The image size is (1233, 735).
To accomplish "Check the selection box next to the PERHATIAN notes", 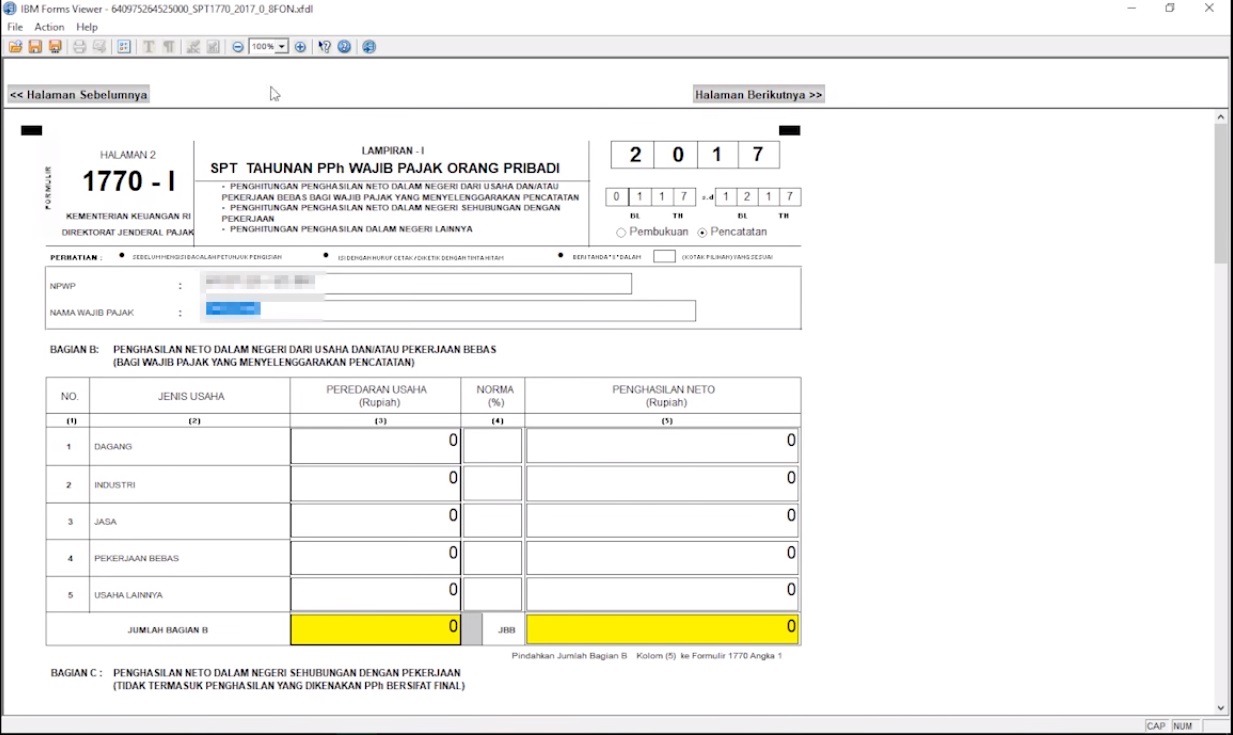I will pos(663,256).
